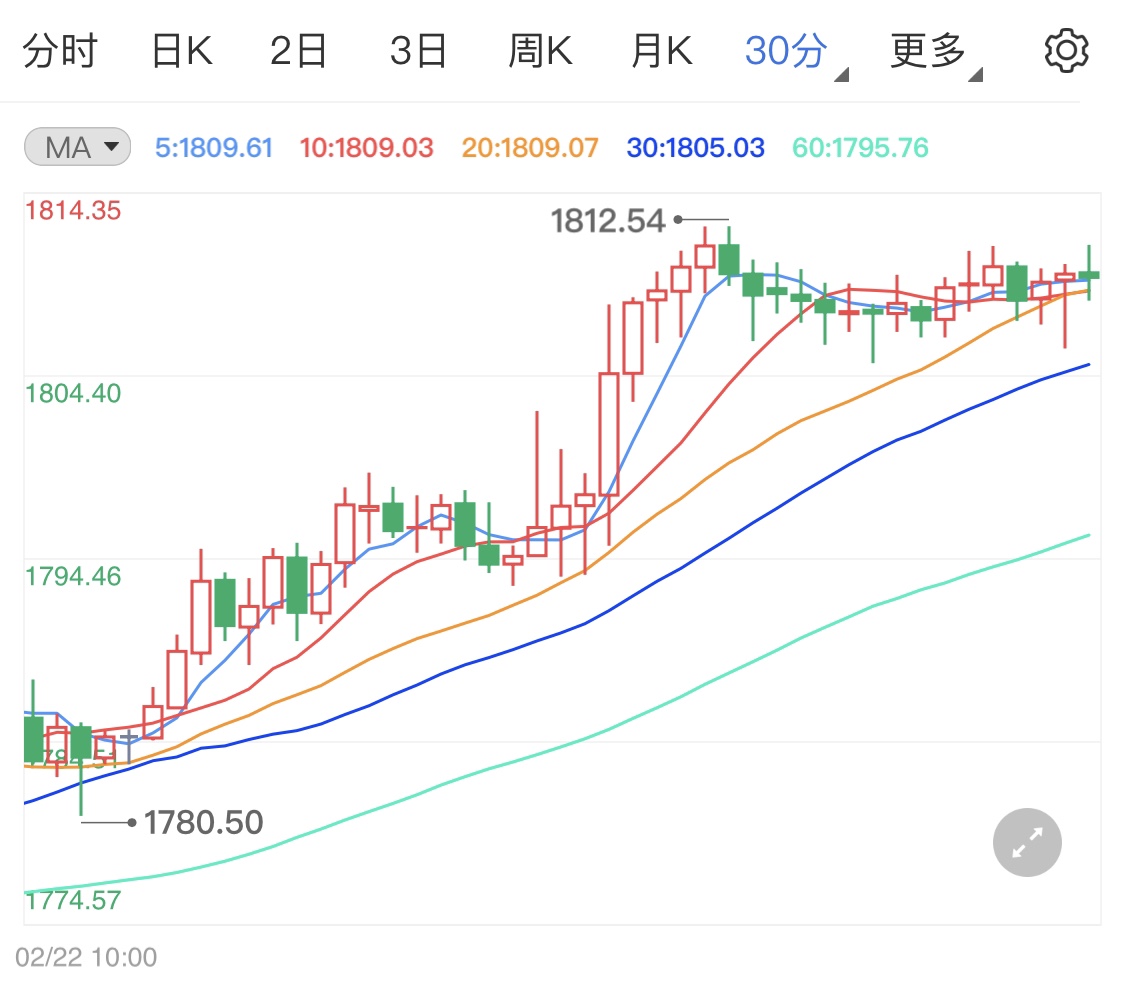
Task: Click the MA30 value 30:1805.03
Action: click(695, 148)
